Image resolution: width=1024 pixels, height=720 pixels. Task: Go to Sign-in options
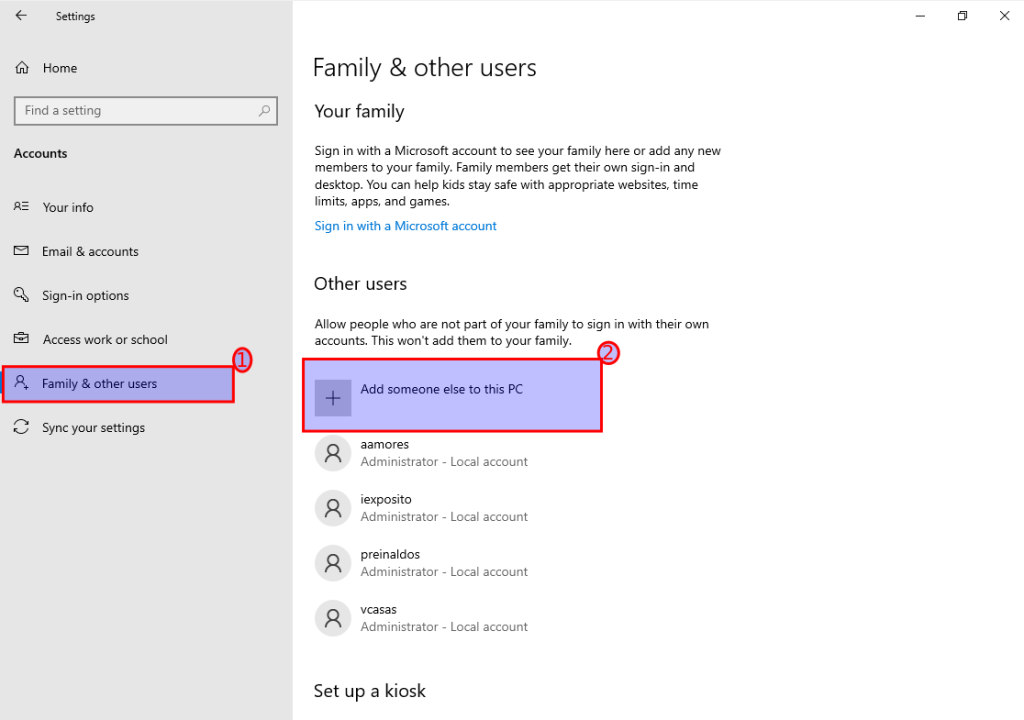pyautogui.click(x=85, y=296)
